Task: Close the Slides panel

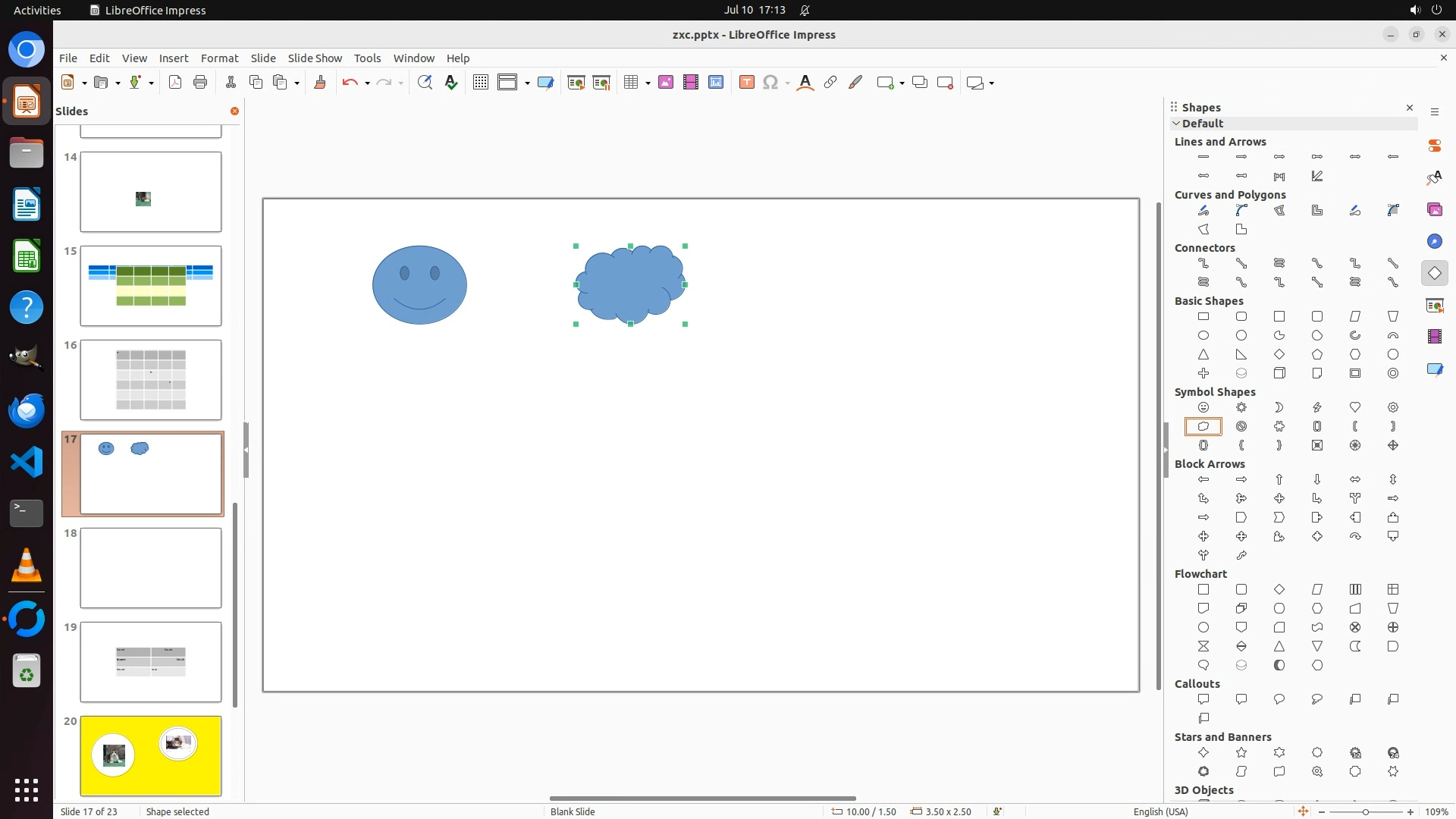Action: tap(234, 111)
